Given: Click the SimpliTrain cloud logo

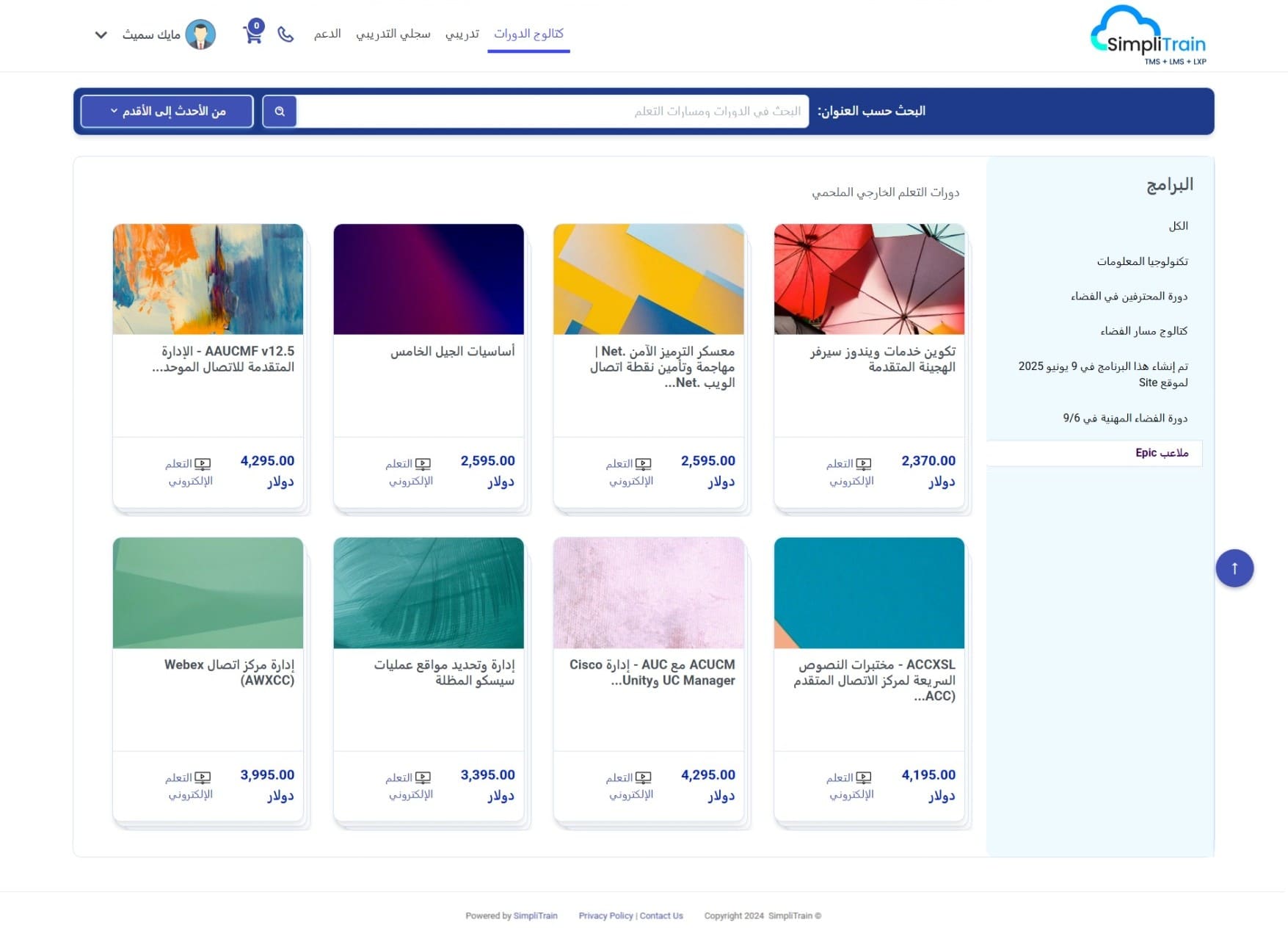Looking at the screenshot, I should pyautogui.click(x=1149, y=36).
